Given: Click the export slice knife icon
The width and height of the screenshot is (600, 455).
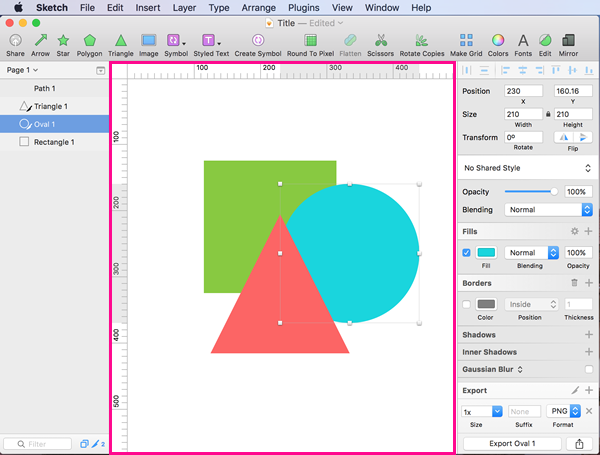Looking at the screenshot, I should click(x=575, y=390).
